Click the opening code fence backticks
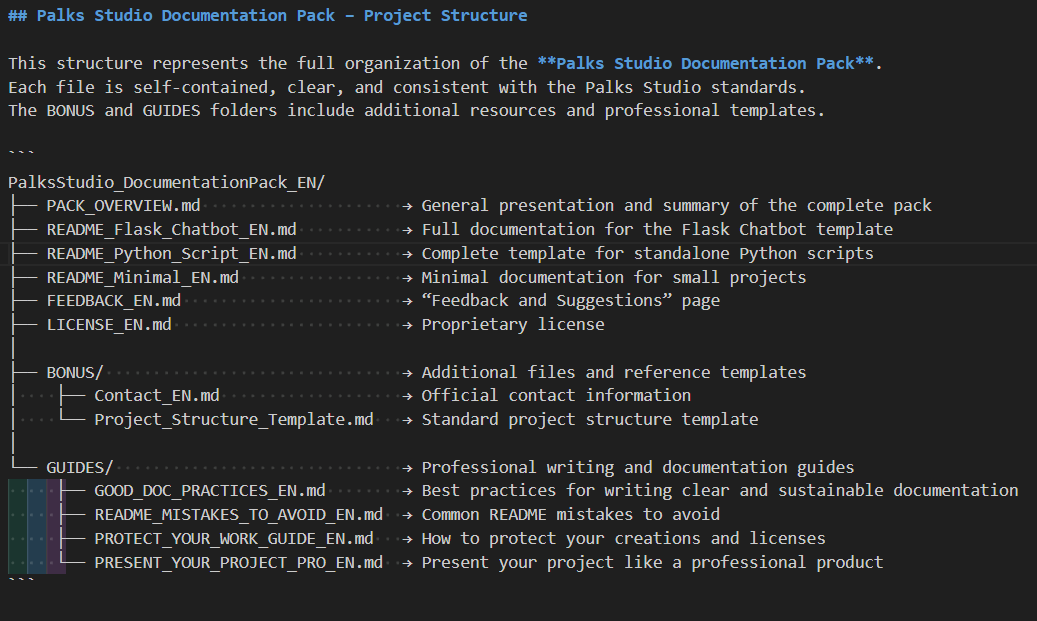 tap(21, 157)
